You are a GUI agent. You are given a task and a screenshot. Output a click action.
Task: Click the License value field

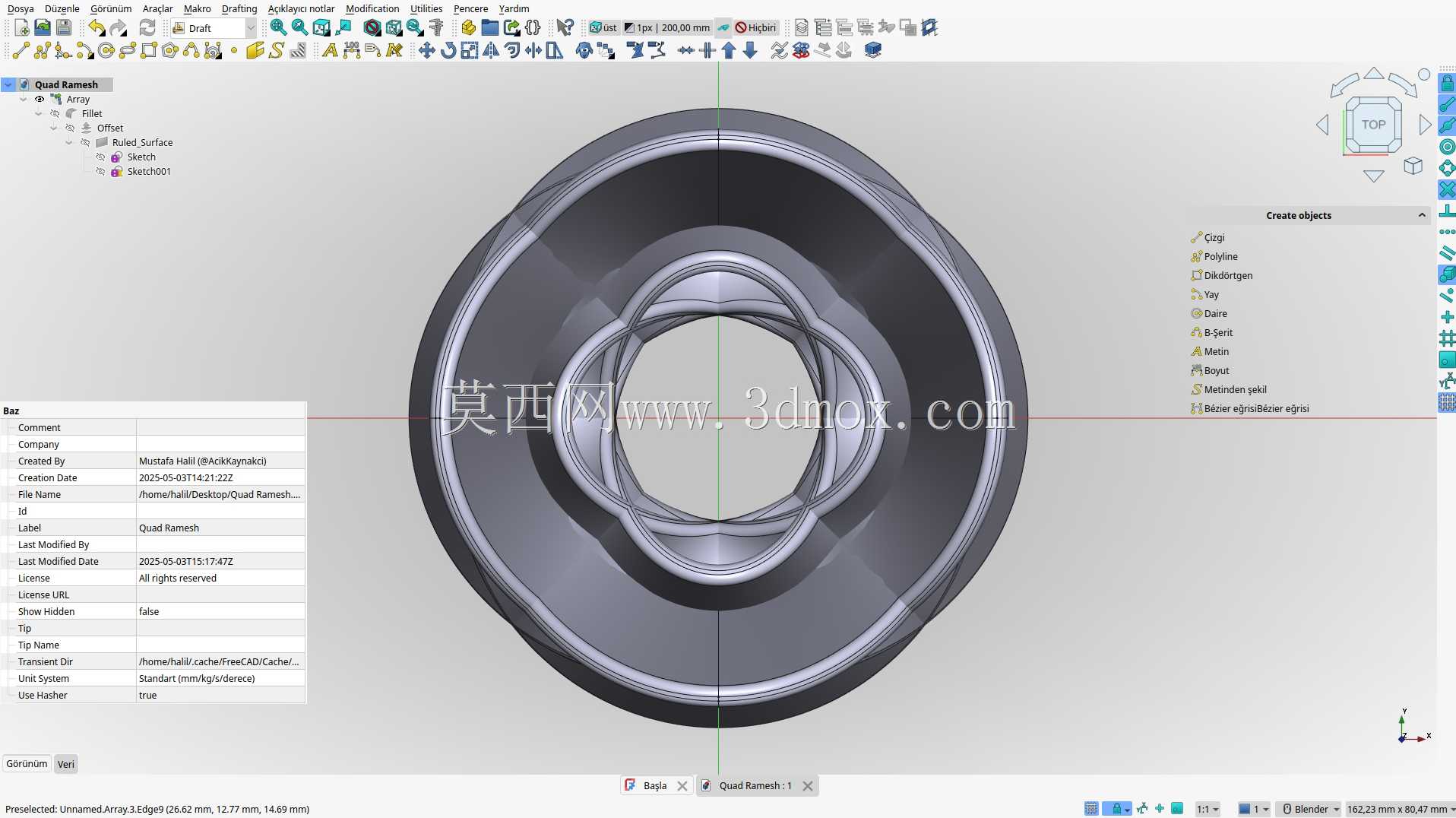point(220,578)
